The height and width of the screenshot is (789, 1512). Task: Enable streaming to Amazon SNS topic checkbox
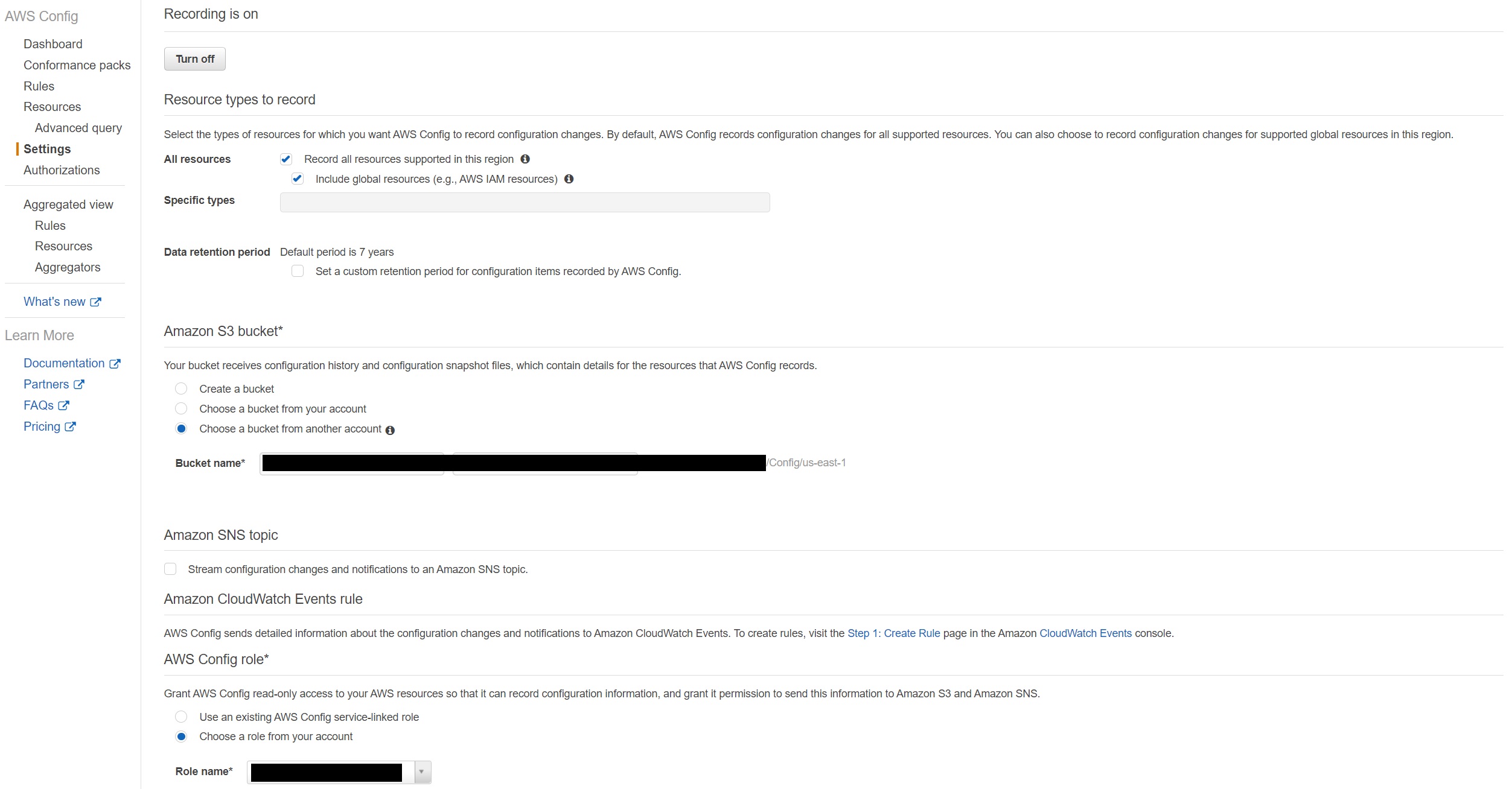coord(170,569)
